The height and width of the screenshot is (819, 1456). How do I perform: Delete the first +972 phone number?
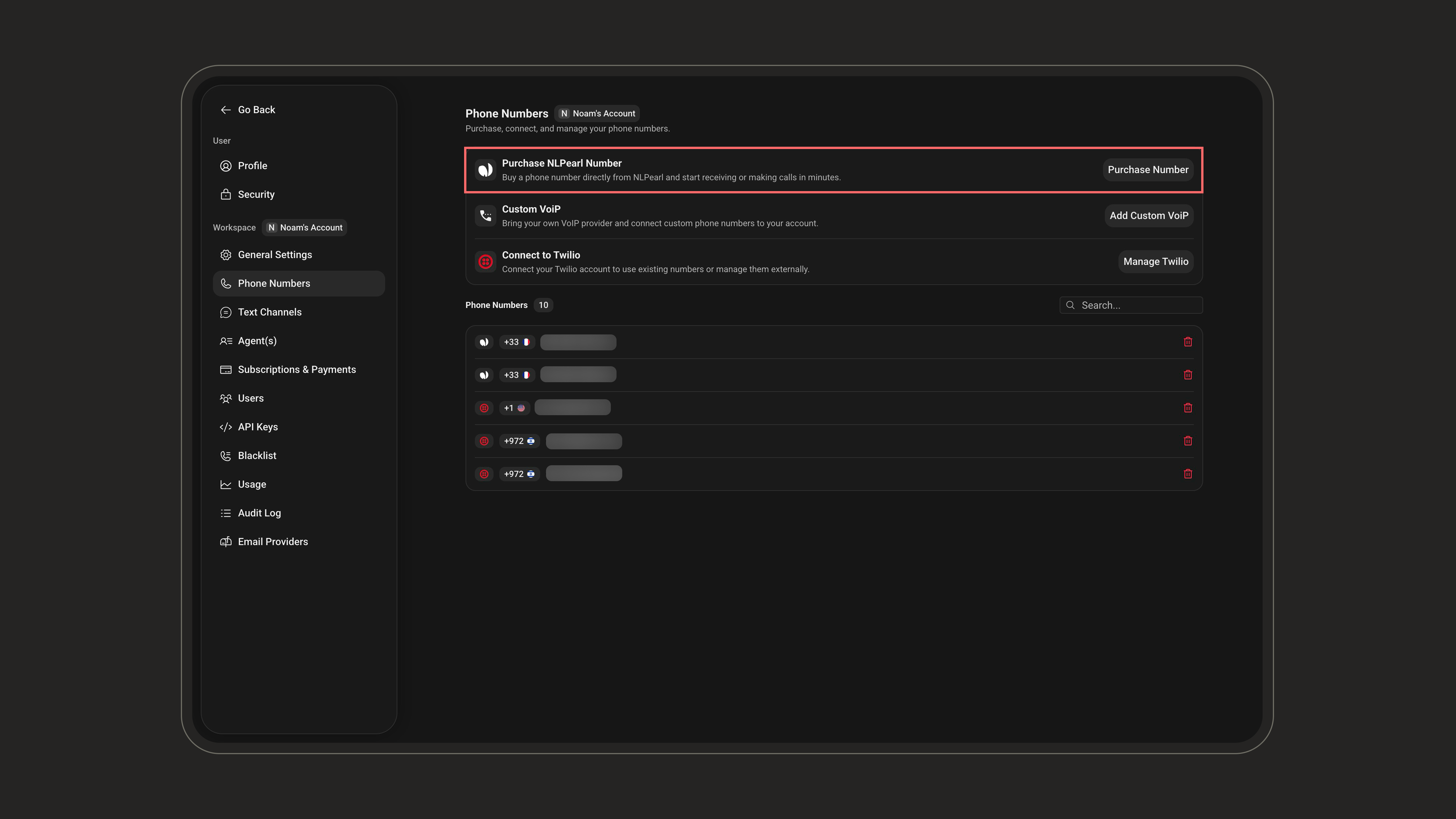1188,441
